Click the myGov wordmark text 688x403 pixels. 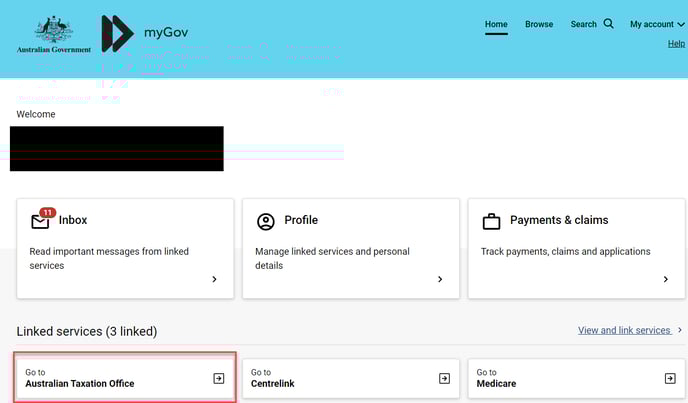click(166, 32)
